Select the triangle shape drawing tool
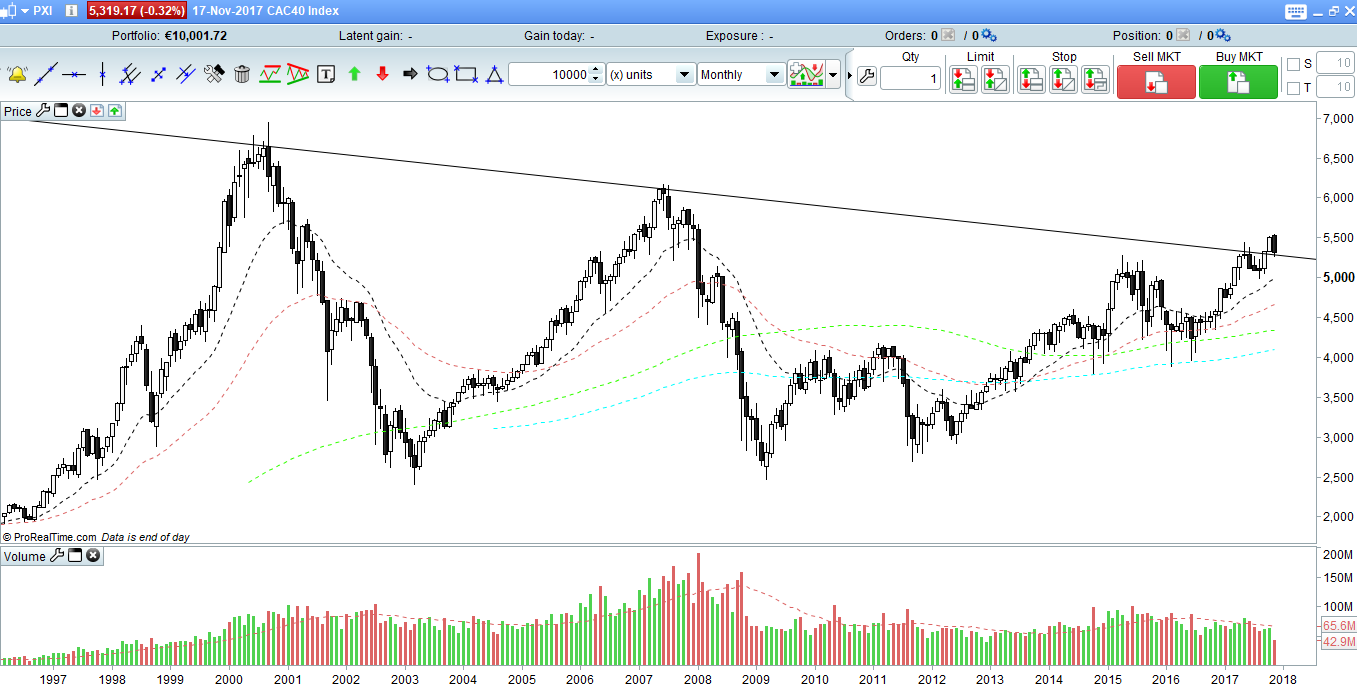This screenshot has height=688, width=1357. [493, 74]
